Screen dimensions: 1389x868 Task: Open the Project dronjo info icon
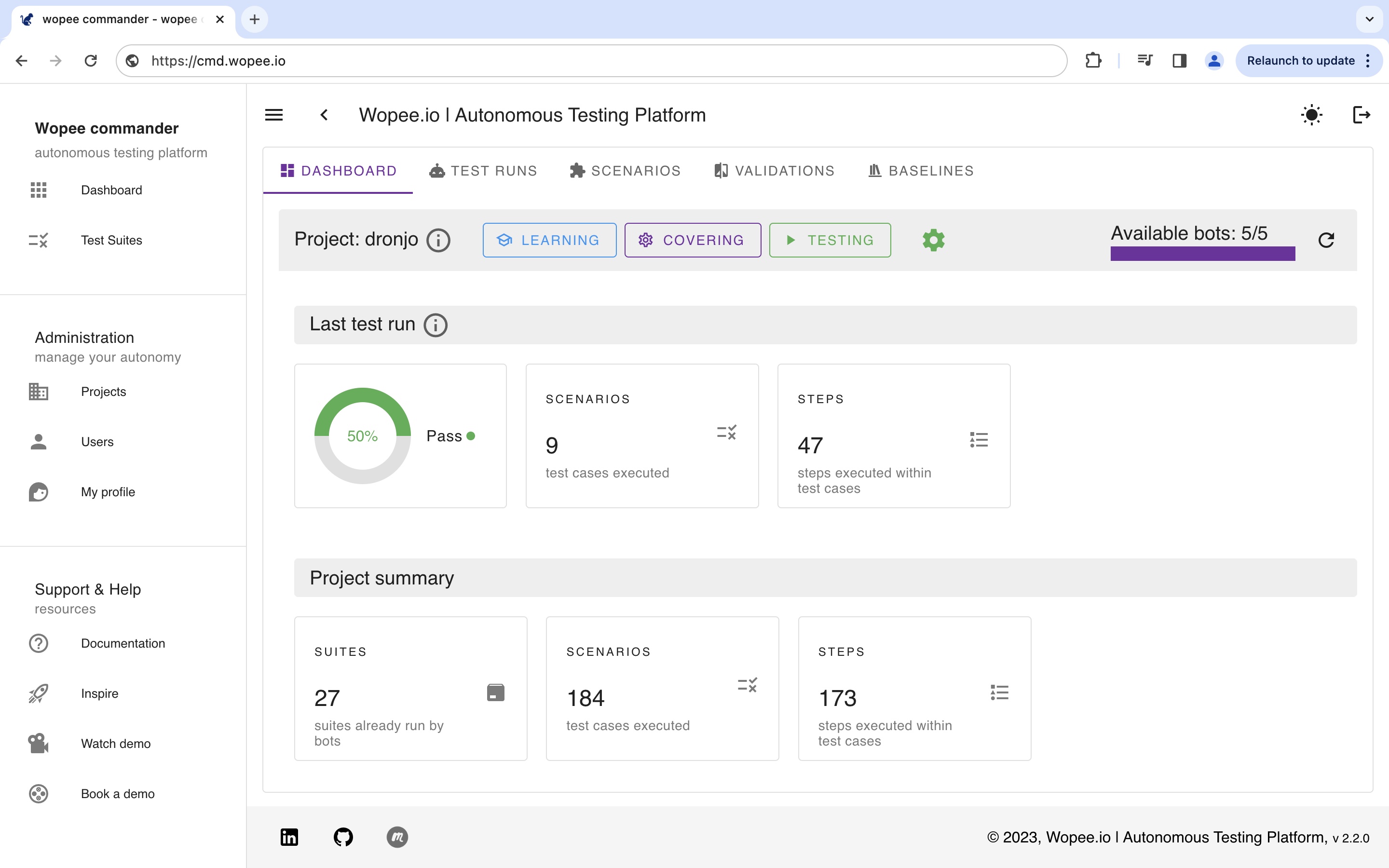click(438, 240)
